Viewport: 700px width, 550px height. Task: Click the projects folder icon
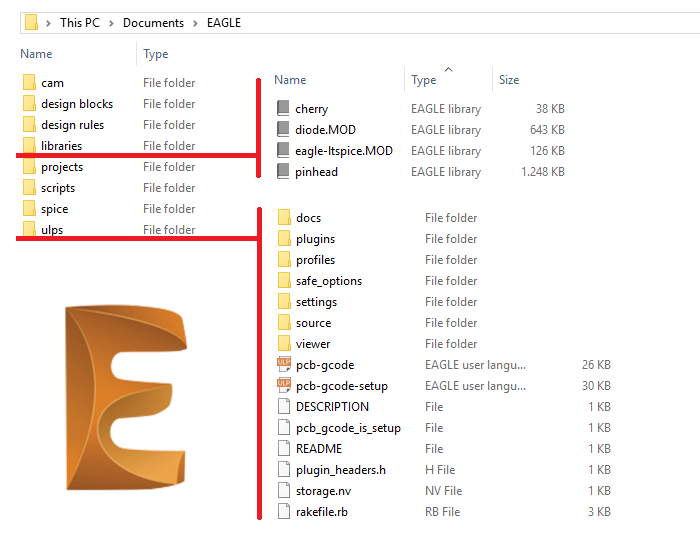[x=29, y=167]
